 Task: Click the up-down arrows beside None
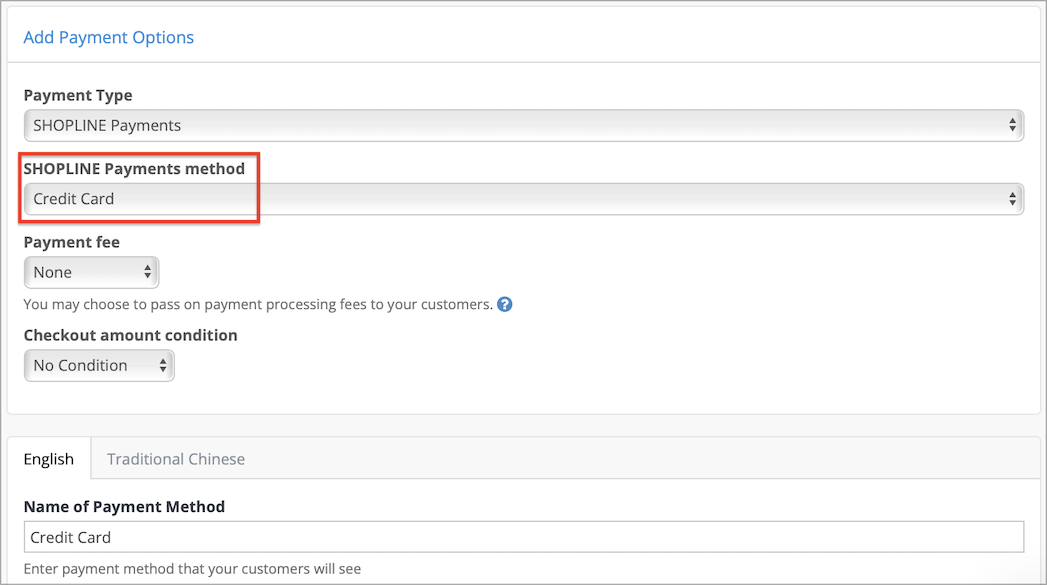point(148,272)
